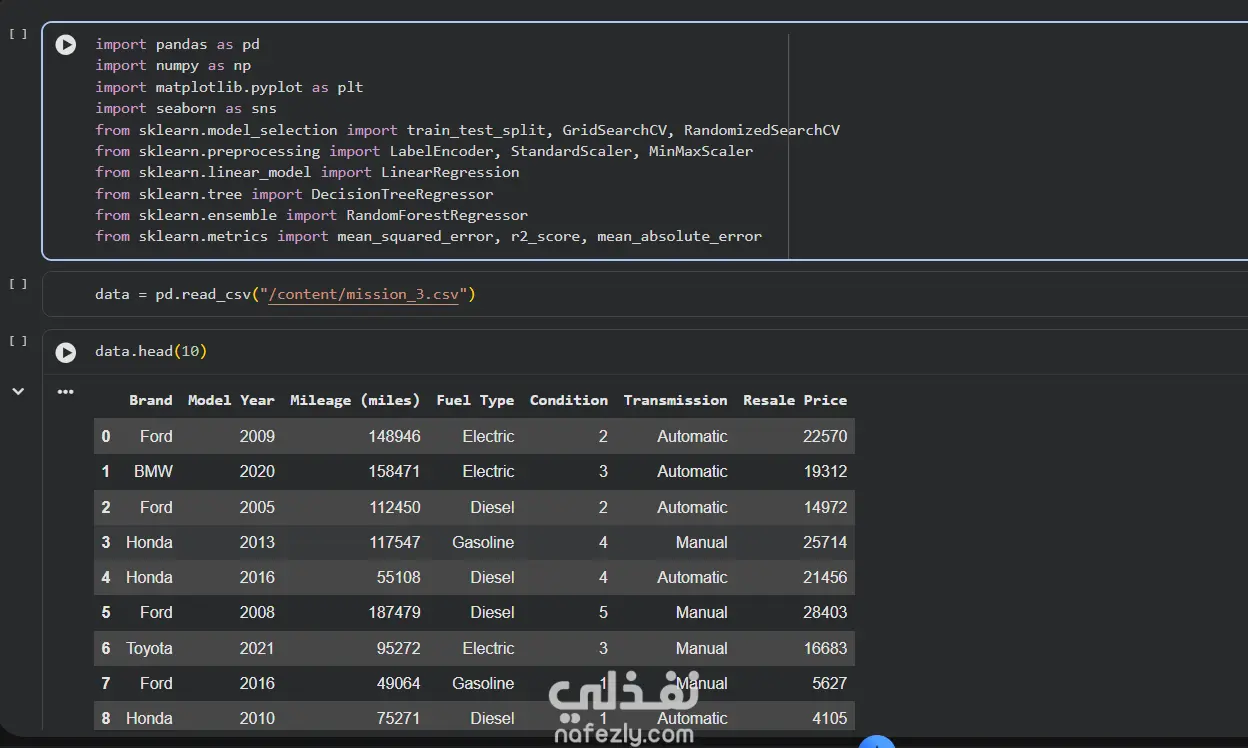The height and width of the screenshot is (748, 1248).
Task: Click the pd.read_csv code cell
Action: (x=645, y=294)
